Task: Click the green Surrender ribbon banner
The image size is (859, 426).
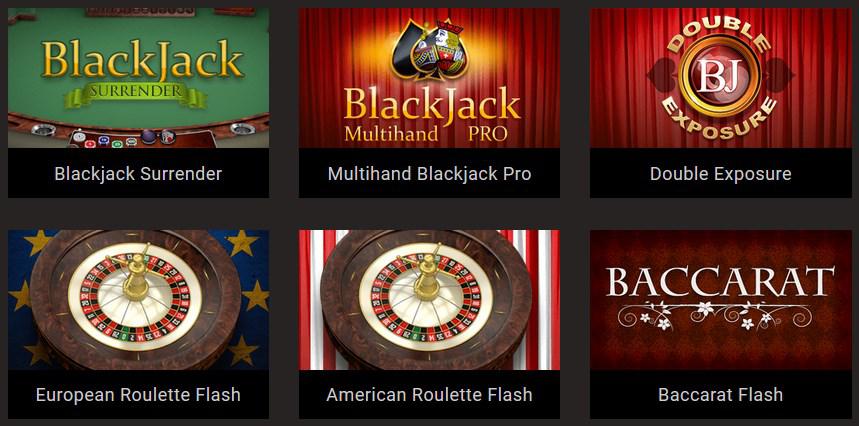Action: point(135,93)
